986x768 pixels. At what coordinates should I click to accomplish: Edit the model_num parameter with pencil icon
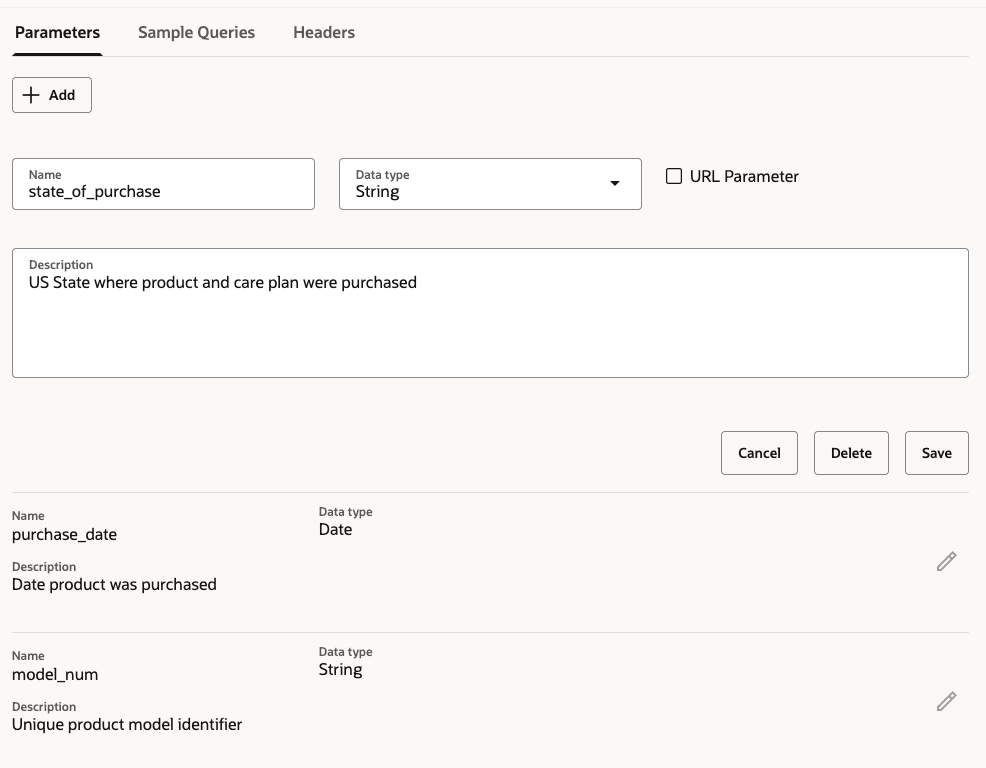coord(946,701)
